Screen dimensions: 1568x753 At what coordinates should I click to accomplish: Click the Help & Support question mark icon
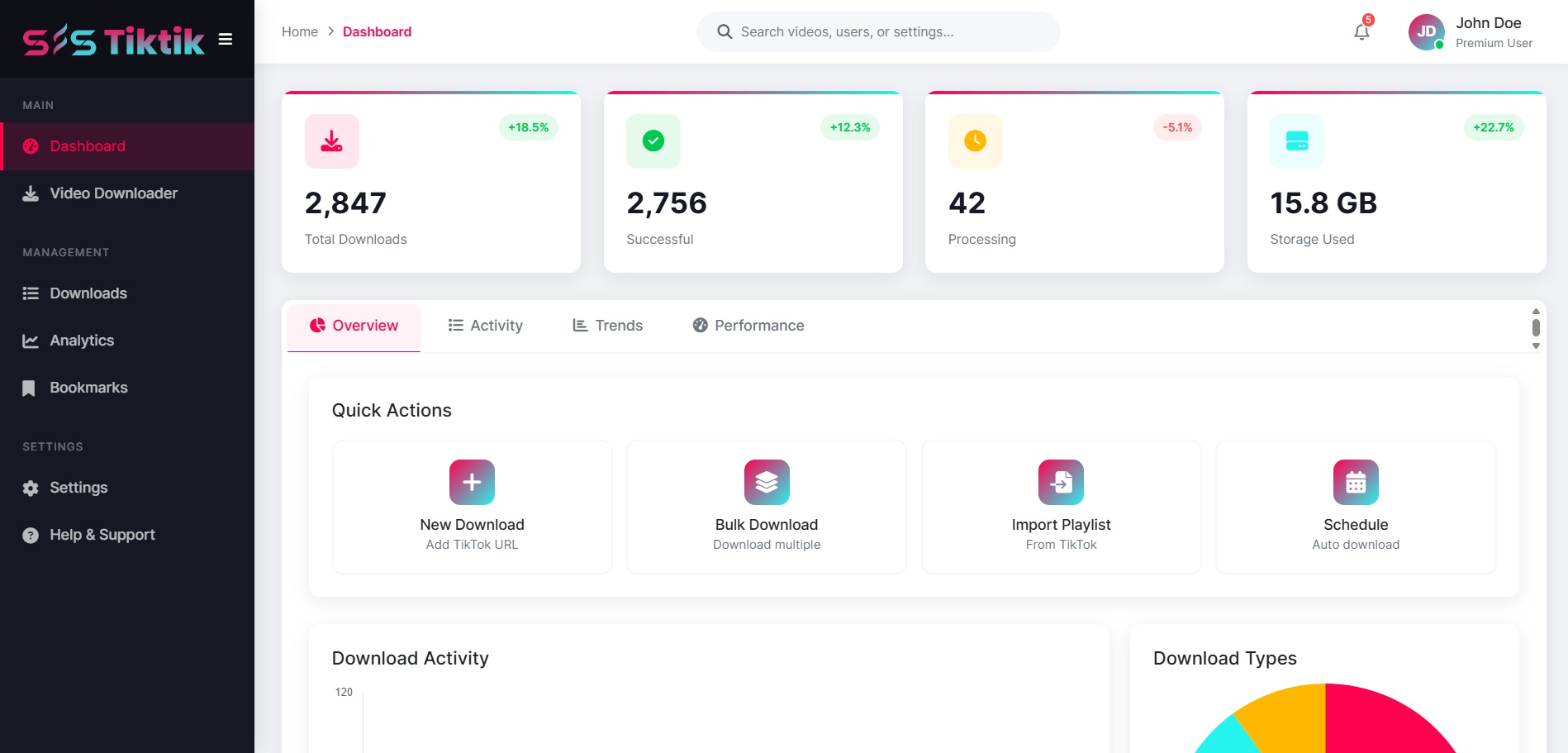30,535
